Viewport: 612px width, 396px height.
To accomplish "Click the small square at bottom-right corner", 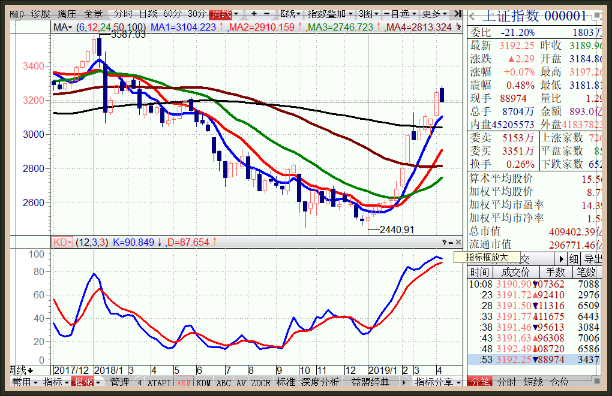I will point(596,381).
